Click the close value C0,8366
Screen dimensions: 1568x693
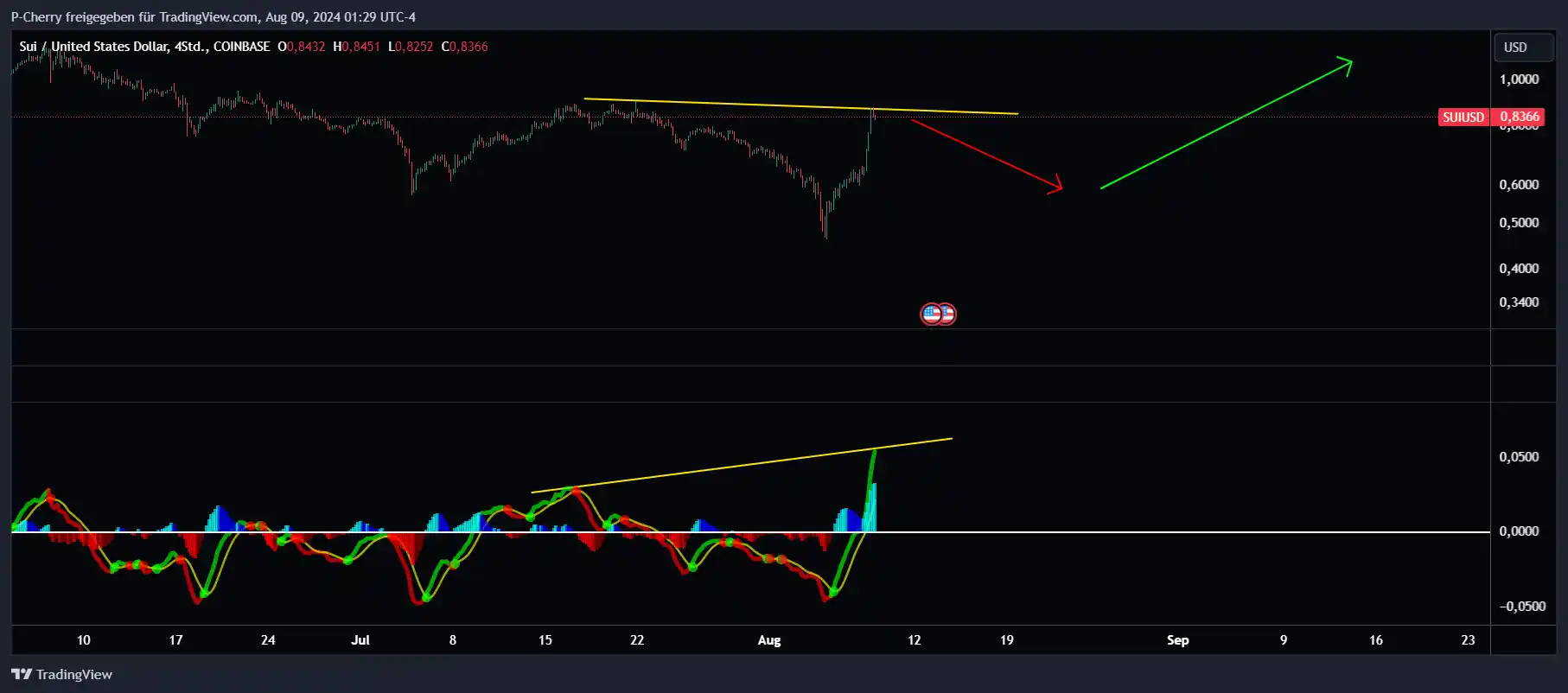coord(464,47)
